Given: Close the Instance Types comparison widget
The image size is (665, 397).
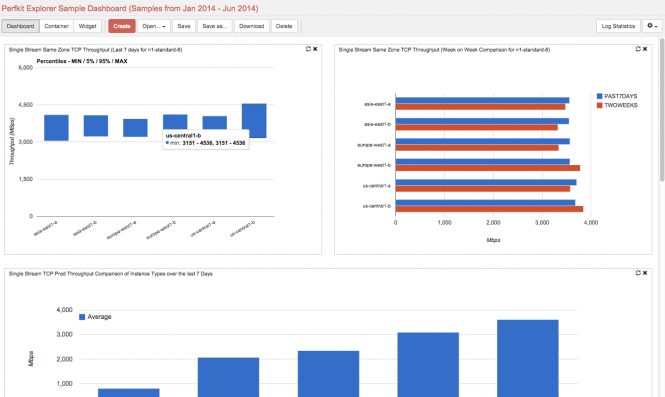Looking at the screenshot, I should 645,273.
